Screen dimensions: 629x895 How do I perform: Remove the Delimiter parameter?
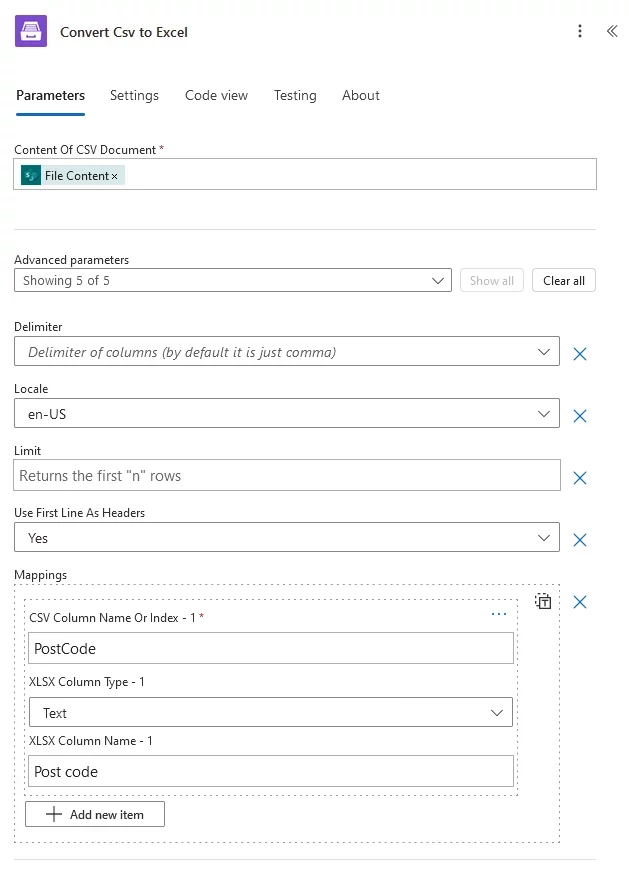pyautogui.click(x=580, y=354)
